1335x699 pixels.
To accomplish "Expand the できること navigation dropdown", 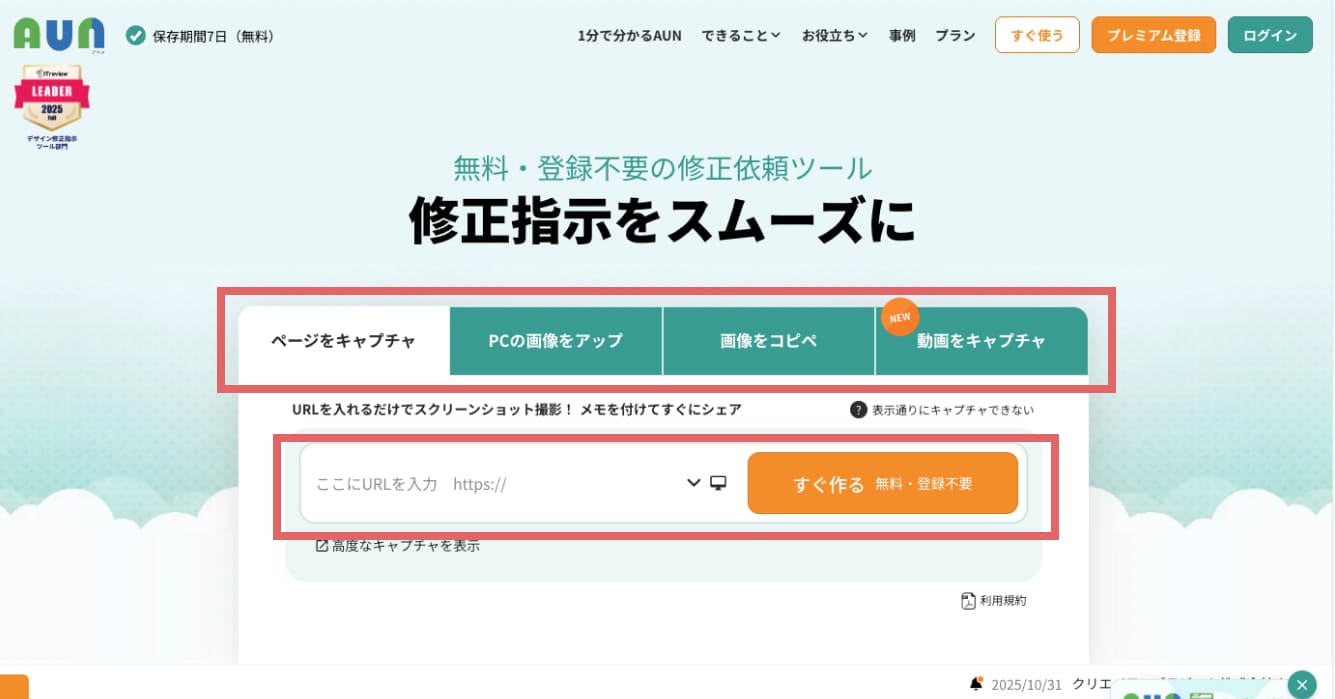I will click(x=741, y=35).
